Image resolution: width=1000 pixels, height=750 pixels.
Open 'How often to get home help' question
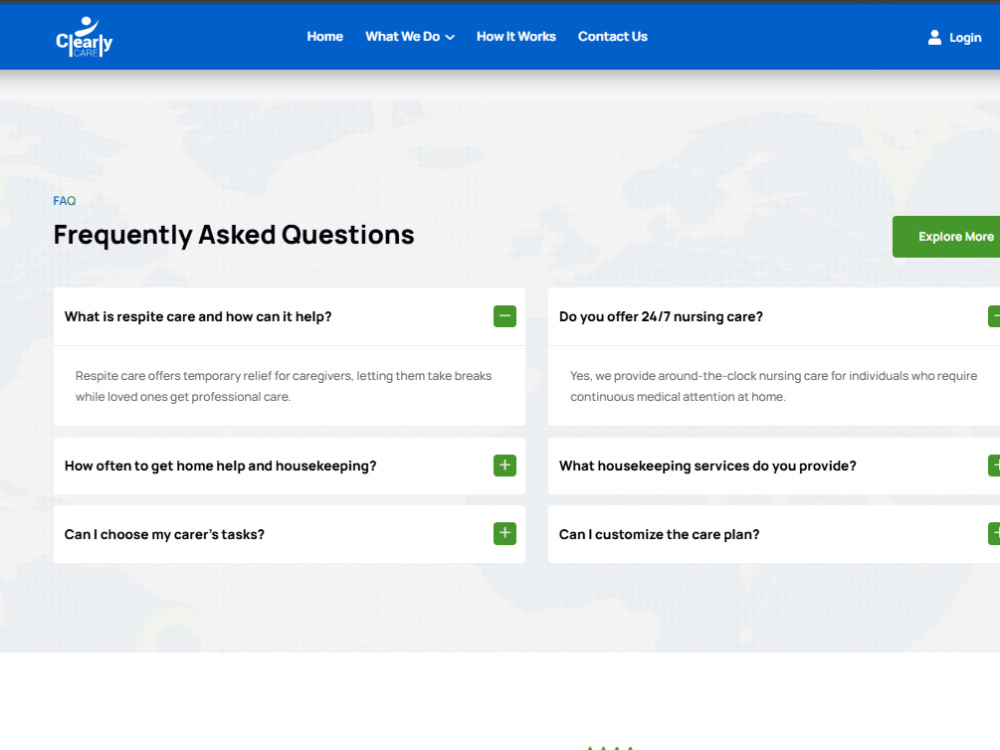(x=289, y=466)
